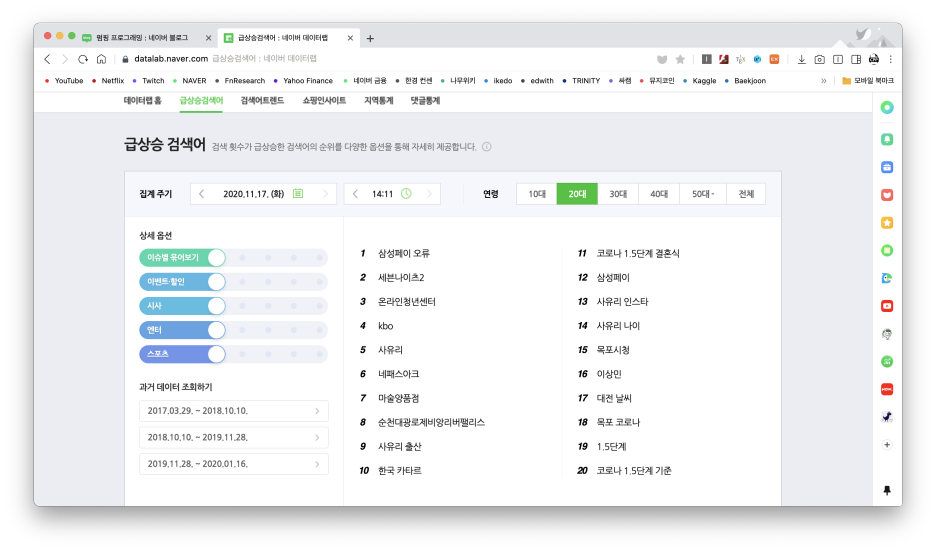Switch to the 네이버 블로그 browser tab
This screenshot has width=936, height=551.
146,38
